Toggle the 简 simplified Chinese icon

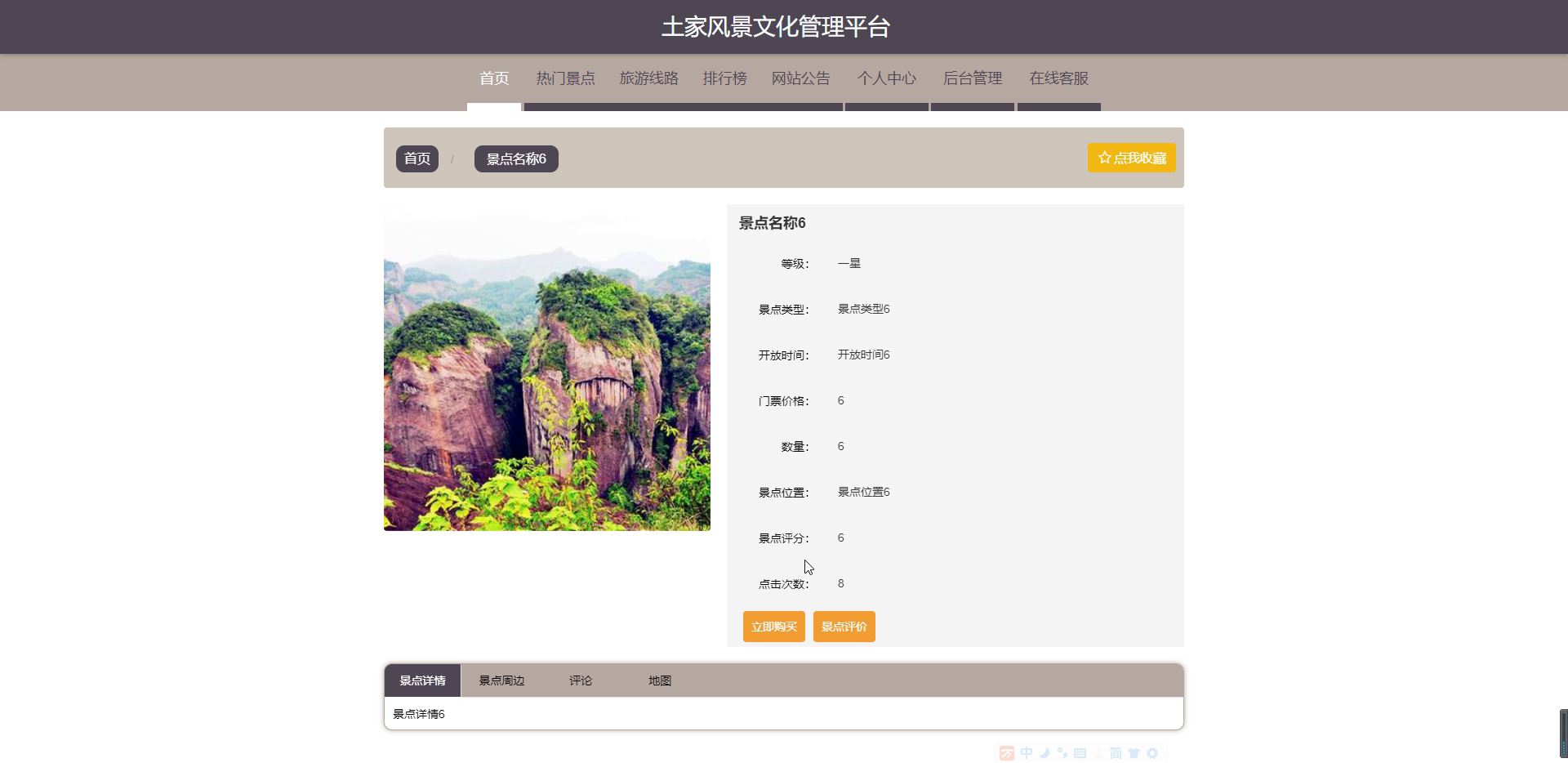[x=1116, y=753]
